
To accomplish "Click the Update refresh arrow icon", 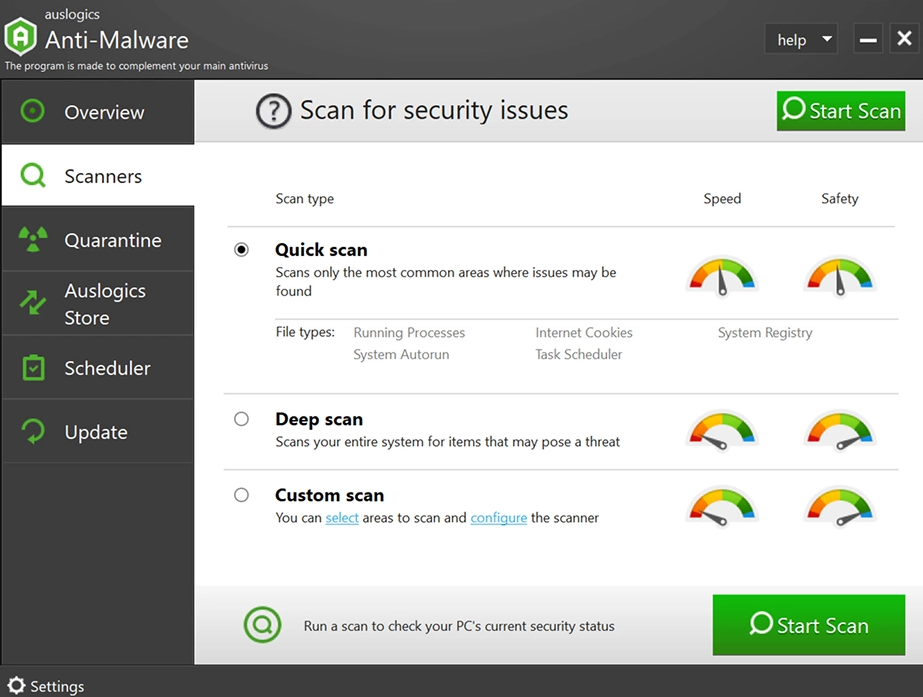I will pos(33,432).
